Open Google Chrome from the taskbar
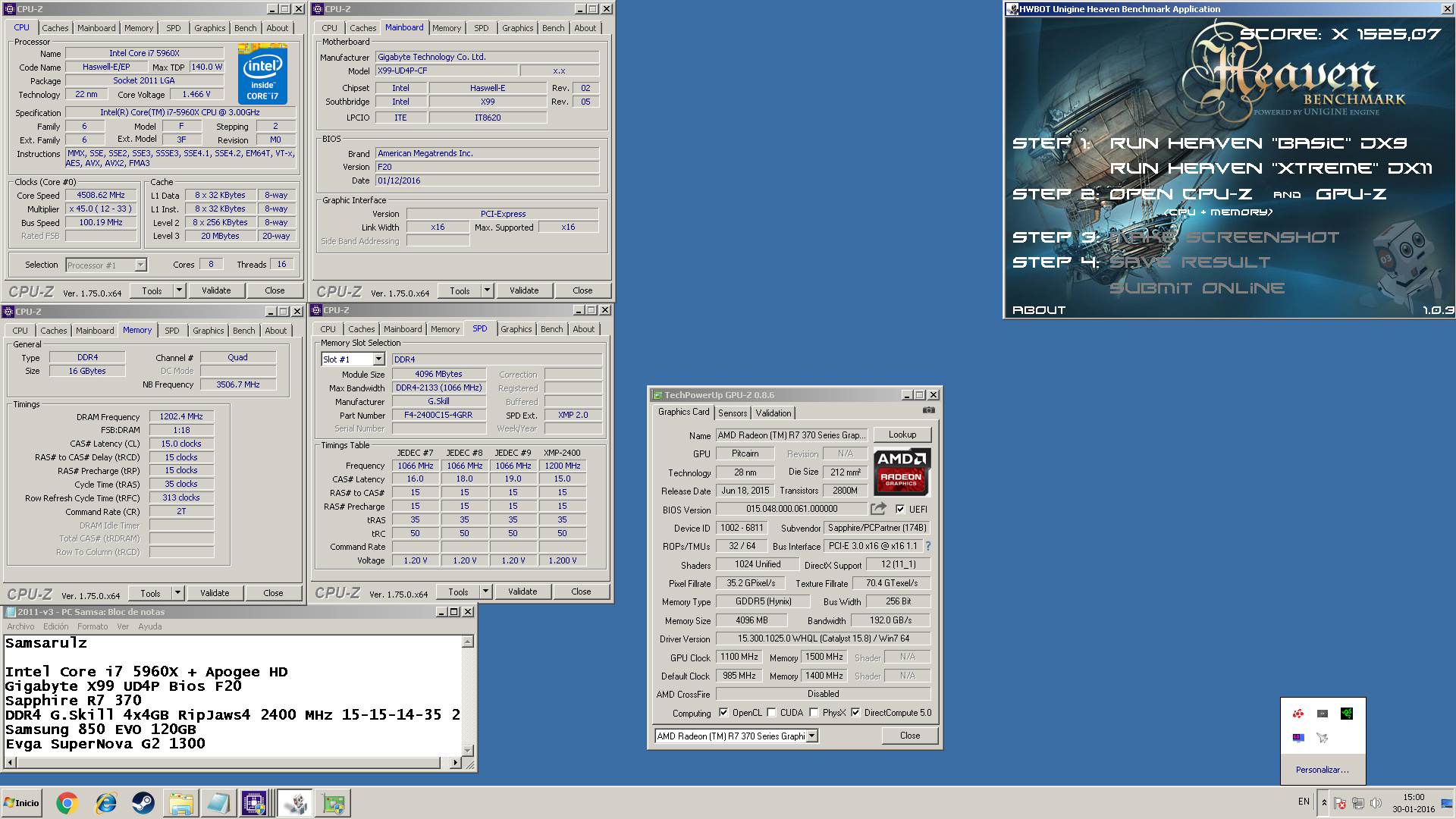This screenshot has height=819, width=1456. pos(67,803)
